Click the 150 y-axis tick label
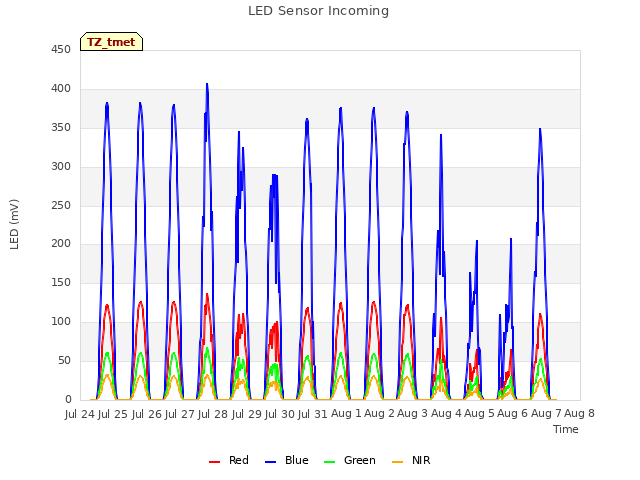Viewport: 640px width, 480px height. click(61, 282)
